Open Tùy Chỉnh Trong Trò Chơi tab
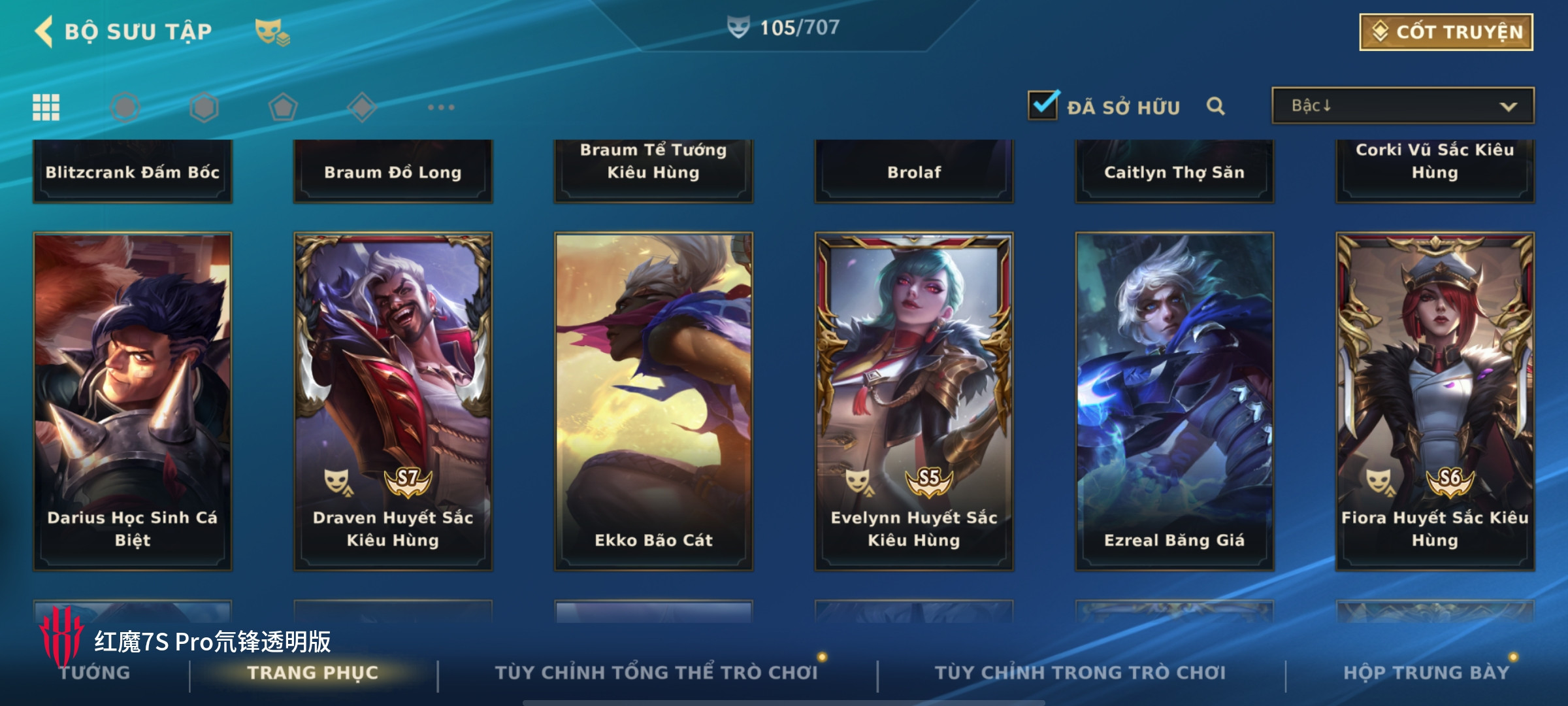This screenshot has width=1568, height=706. [x=1080, y=673]
